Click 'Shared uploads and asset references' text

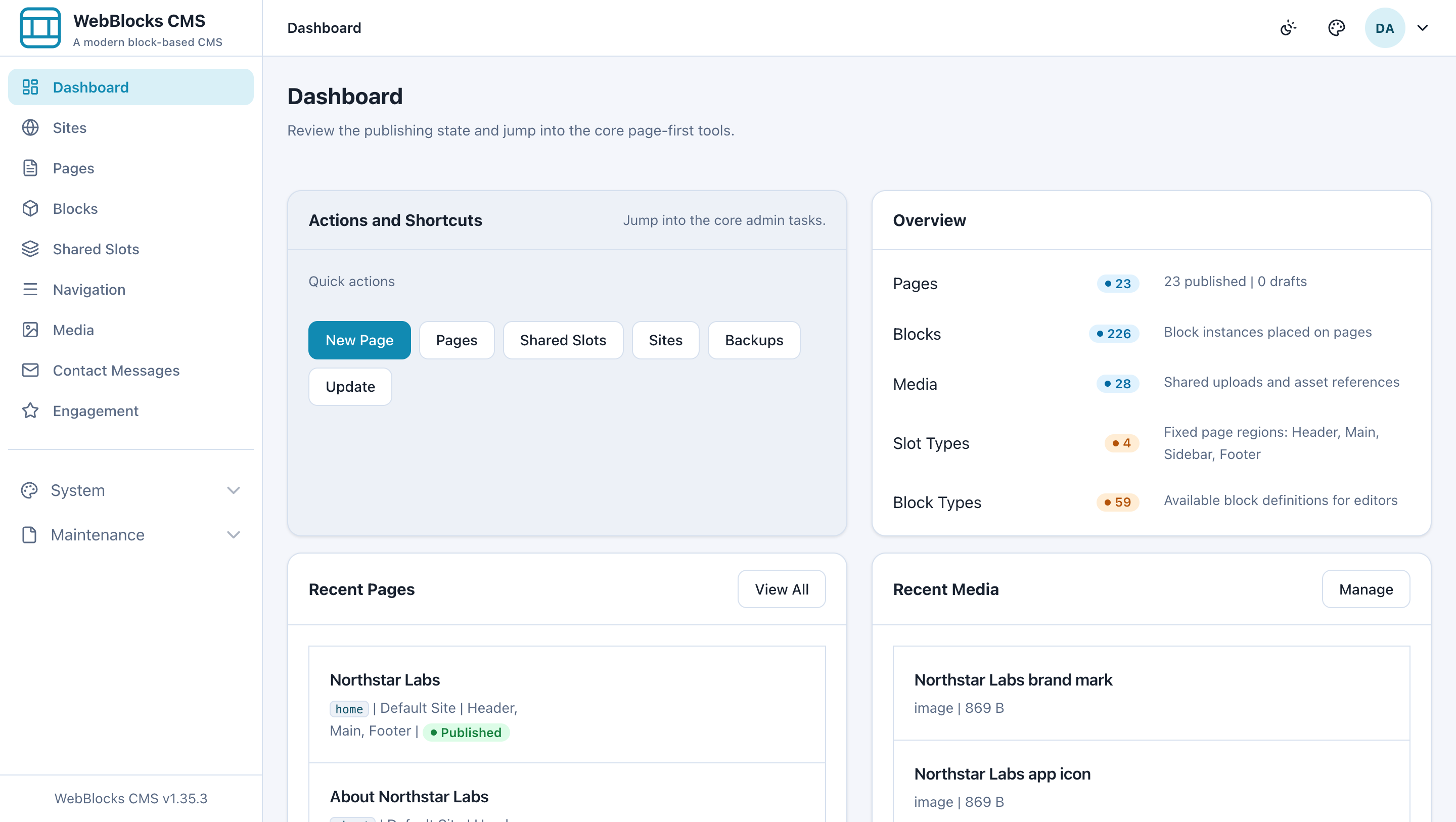coord(1282,382)
